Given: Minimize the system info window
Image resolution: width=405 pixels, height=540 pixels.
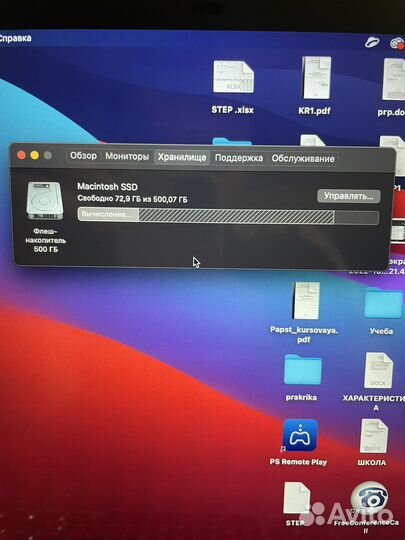Looking at the screenshot, I should click(34, 155).
